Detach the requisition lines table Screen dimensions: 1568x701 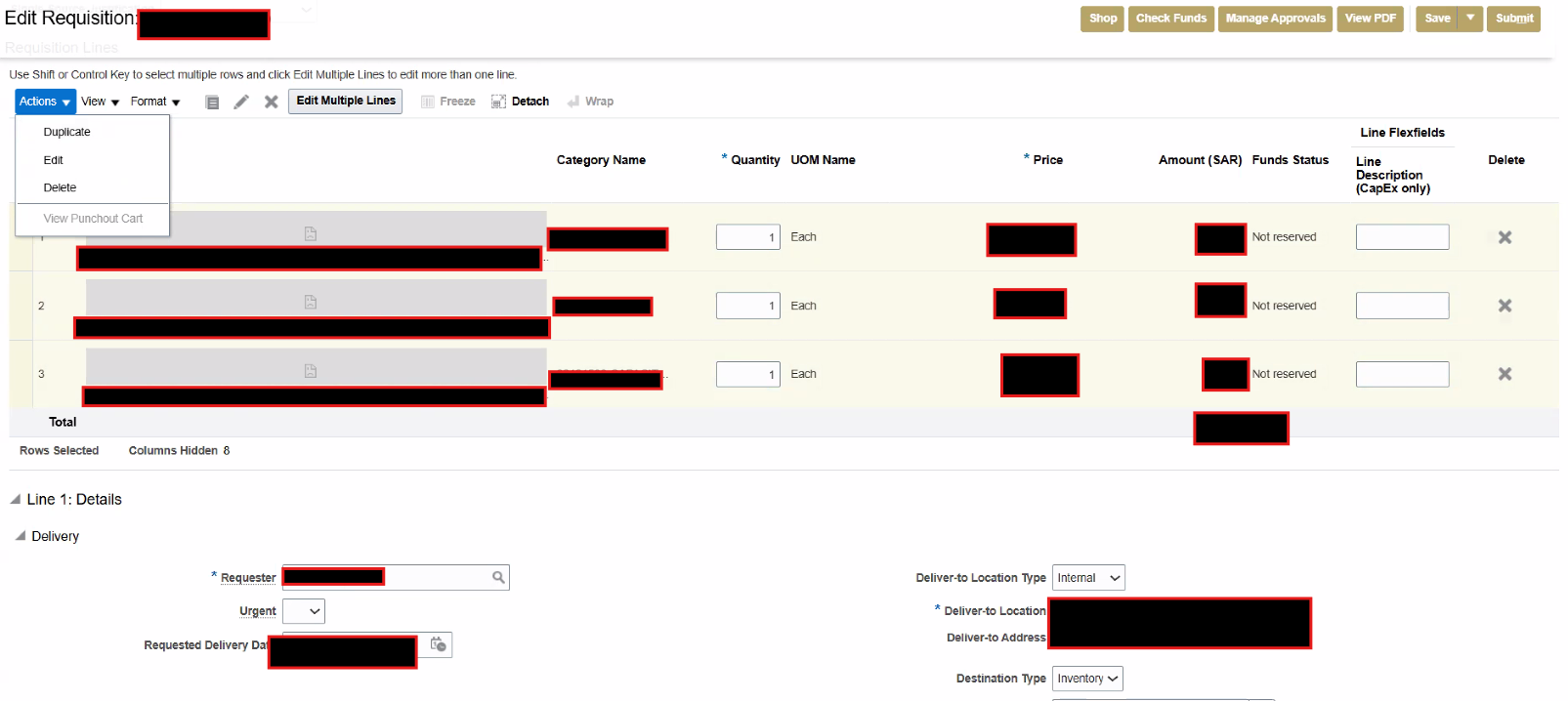point(520,102)
